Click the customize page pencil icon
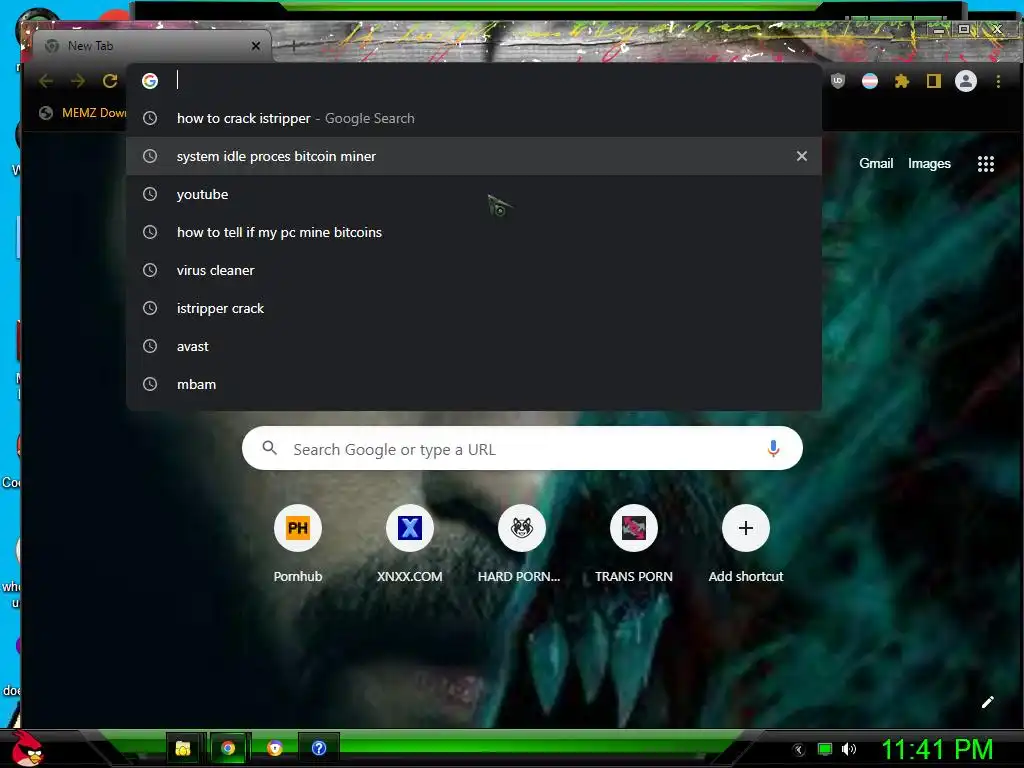The width and height of the screenshot is (1024, 768). coord(987,702)
